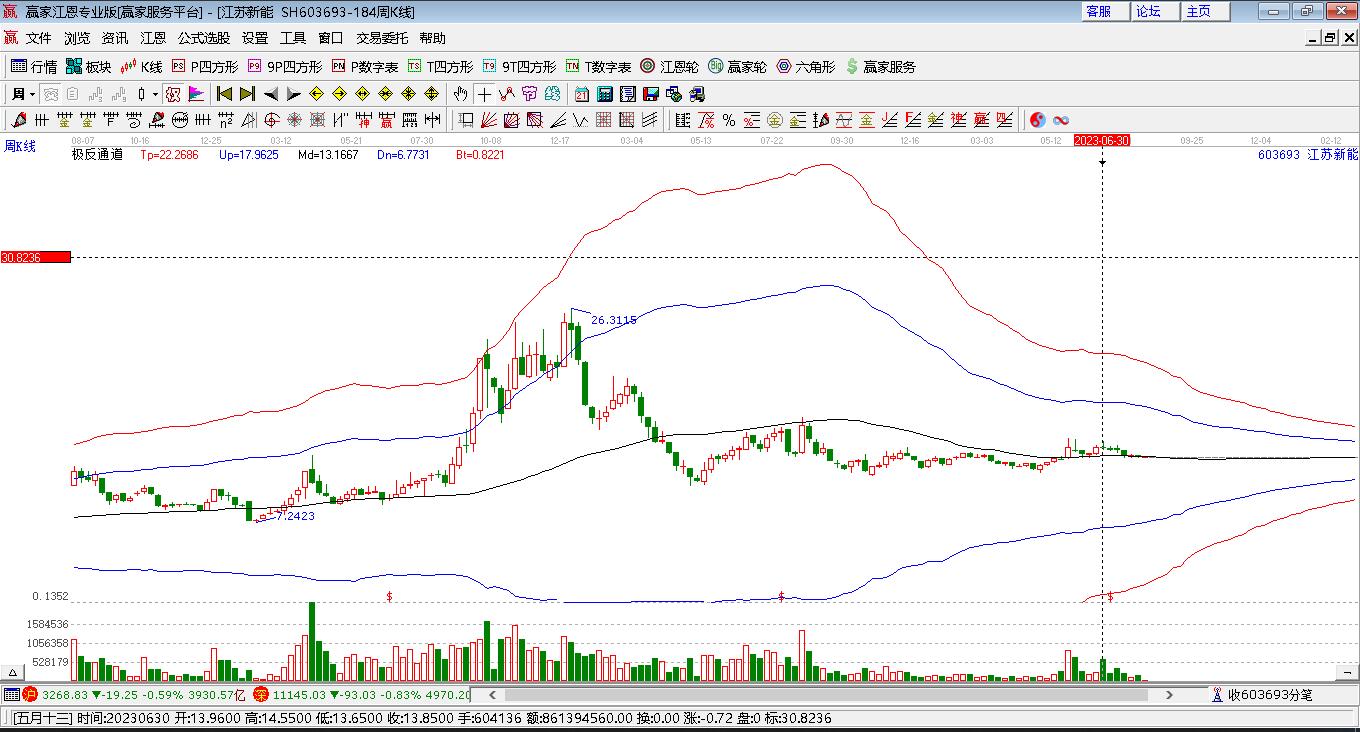1360x732 pixels.
Task: Open the 板块 sector view
Action: [89, 67]
